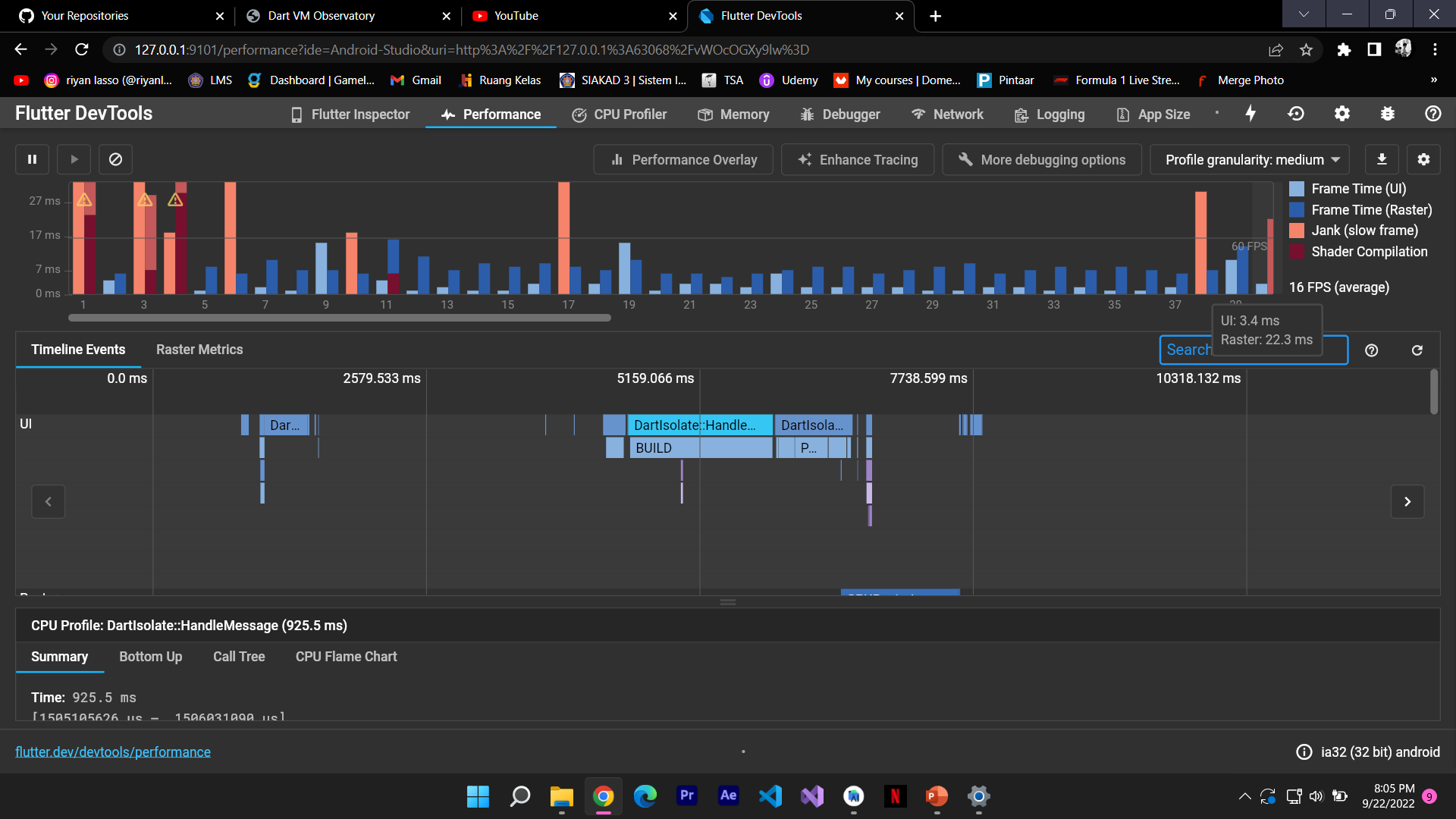Move the timeline back with left chevron
Image resolution: width=1456 pixels, height=819 pixels.
(x=48, y=501)
